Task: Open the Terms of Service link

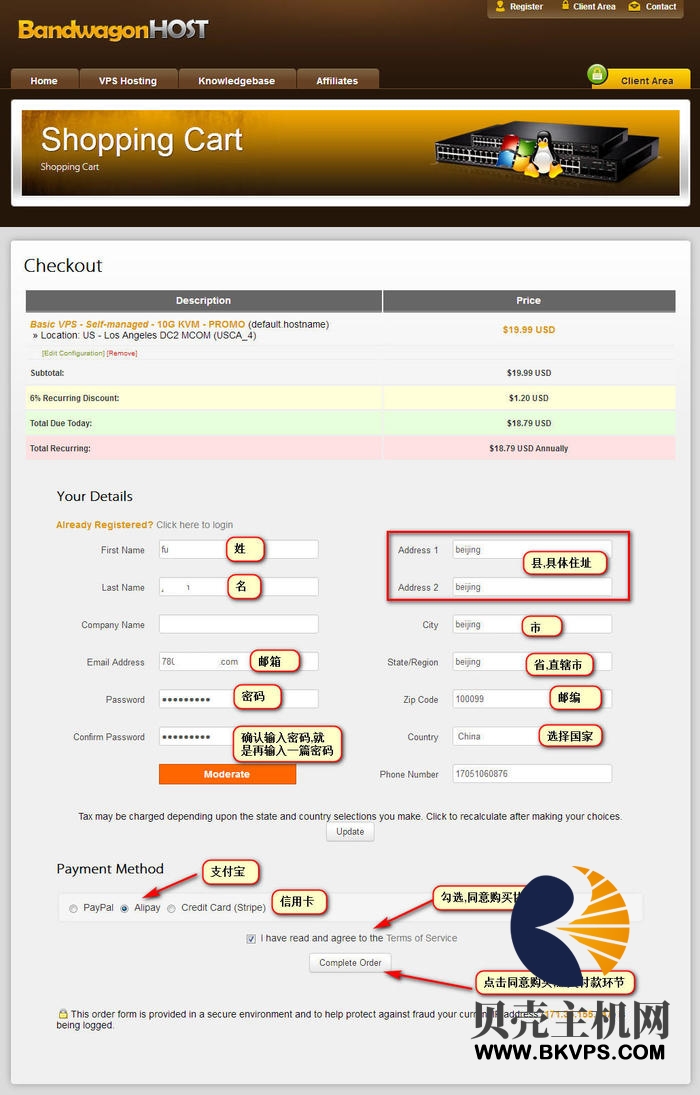Action: (421, 938)
